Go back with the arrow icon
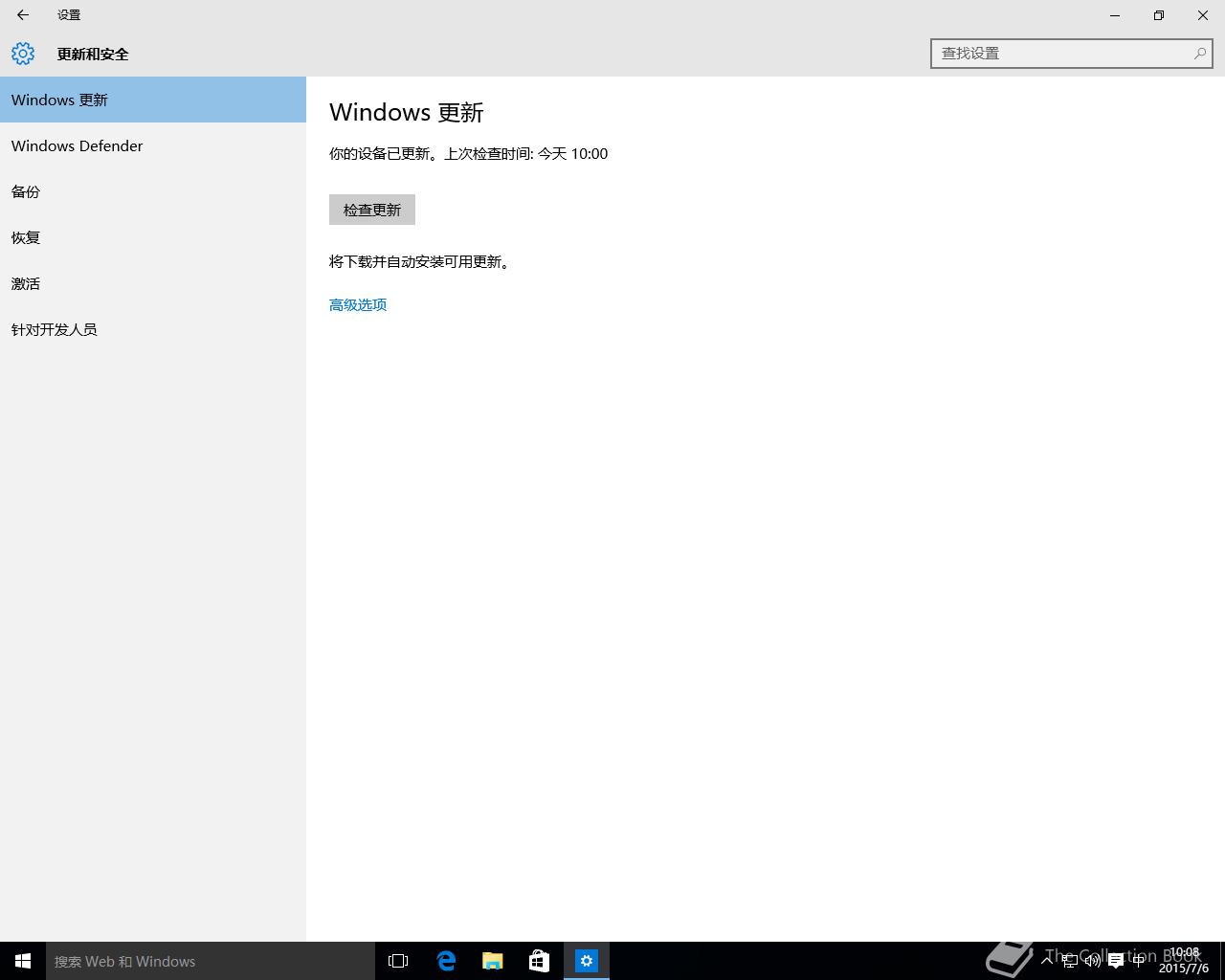Image resolution: width=1225 pixels, height=980 pixels. click(23, 15)
